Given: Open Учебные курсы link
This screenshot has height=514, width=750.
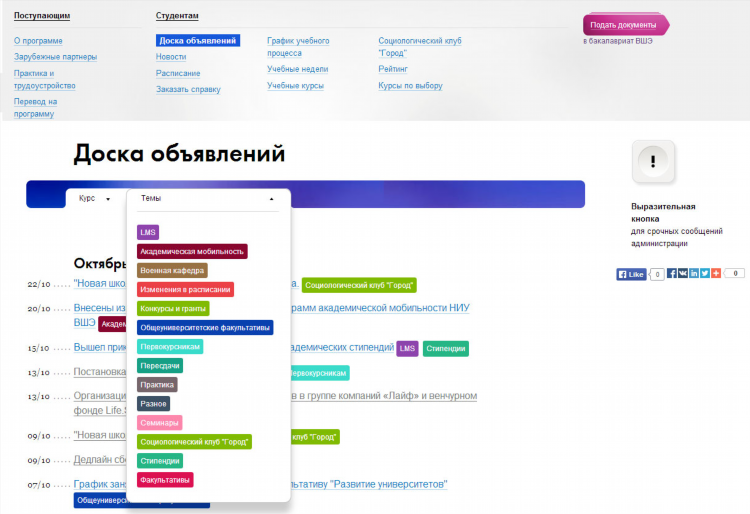Looking at the screenshot, I should (x=295, y=86).
